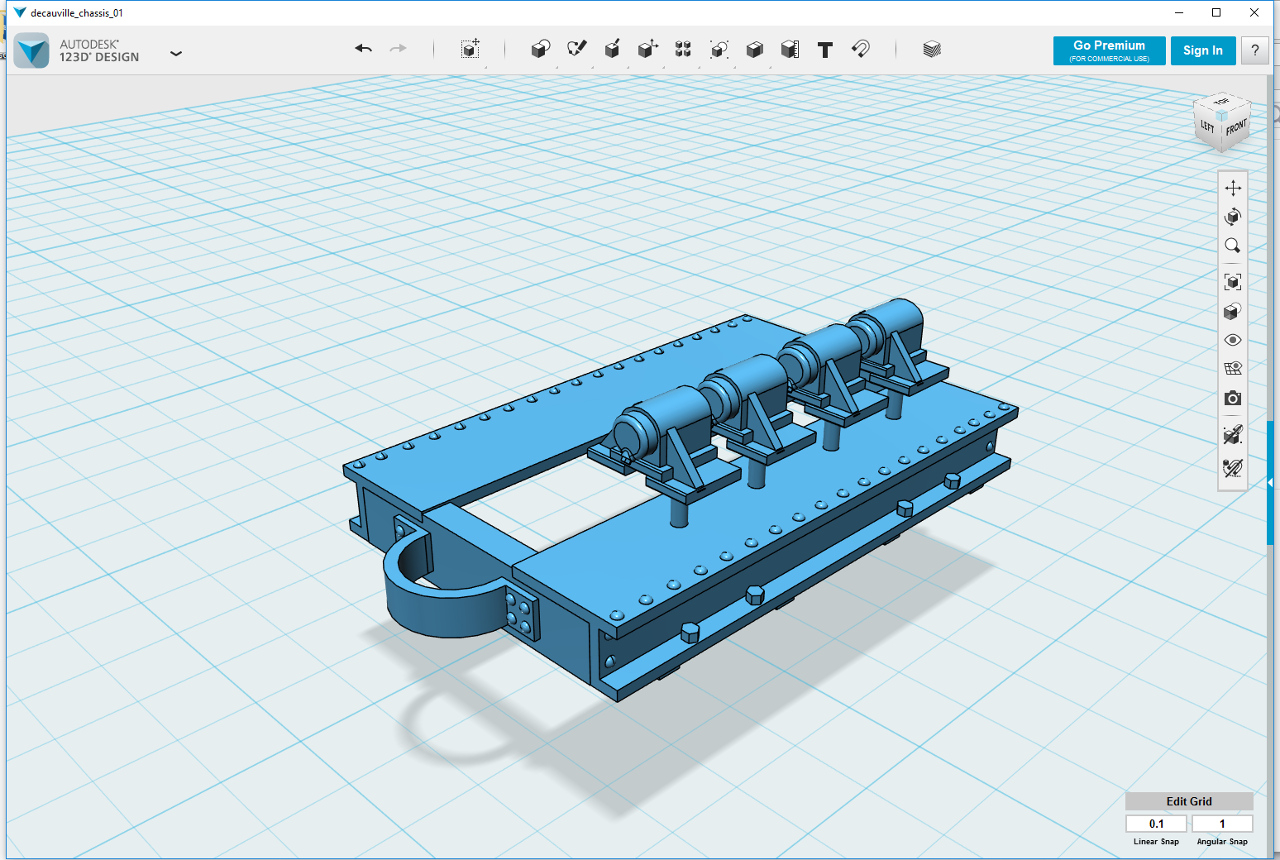The image size is (1280, 860).
Task: Select the Orbit navigation tool
Action: click(x=1233, y=217)
